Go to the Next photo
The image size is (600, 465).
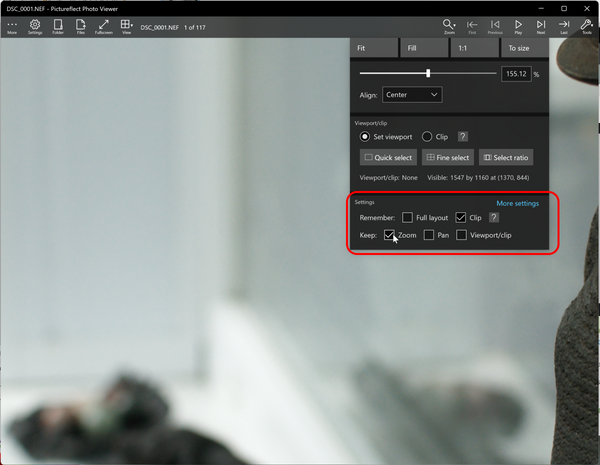(541, 26)
